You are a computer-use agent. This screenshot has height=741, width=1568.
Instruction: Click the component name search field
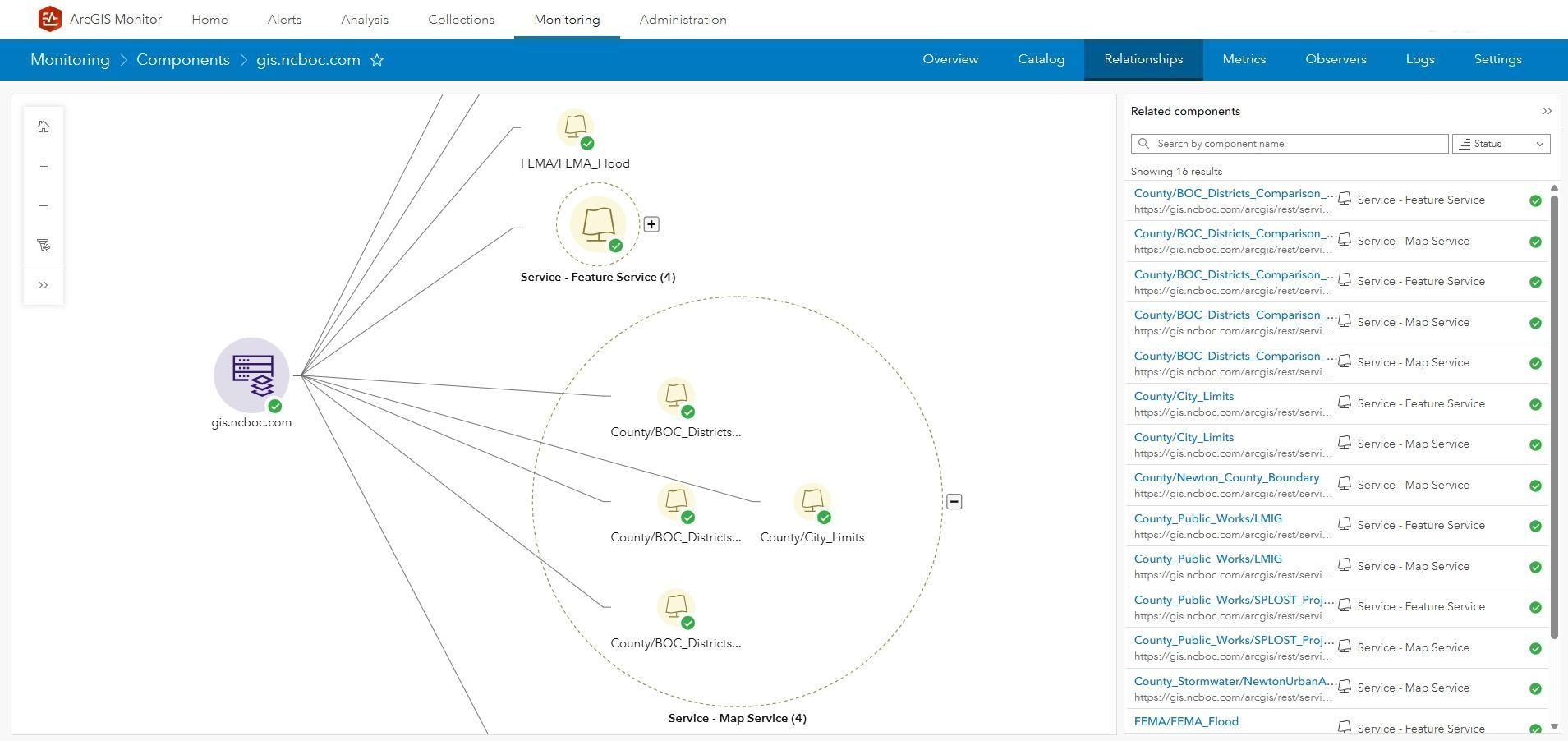pyautogui.click(x=1288, y=143)
